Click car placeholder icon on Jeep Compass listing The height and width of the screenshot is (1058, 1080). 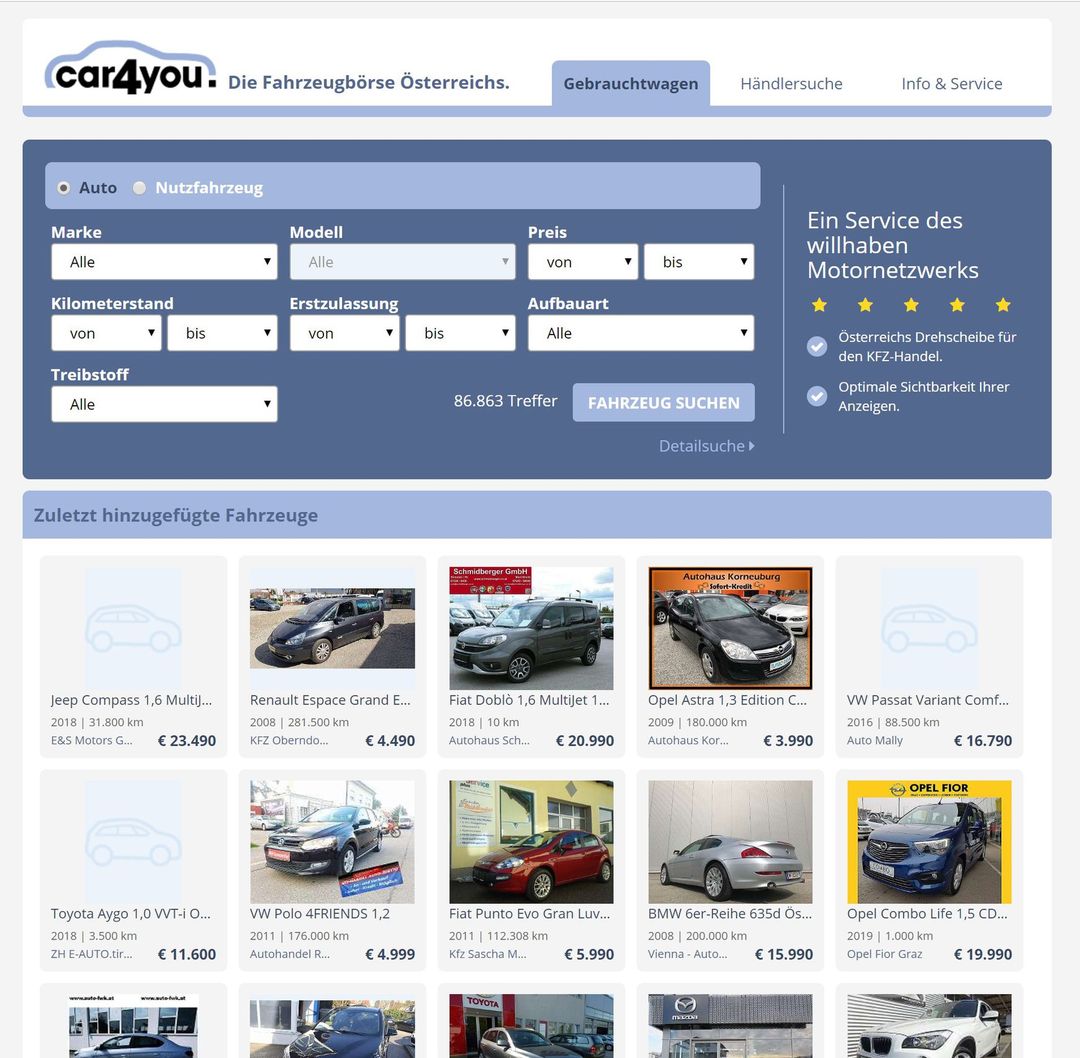(x=133, y=625)
